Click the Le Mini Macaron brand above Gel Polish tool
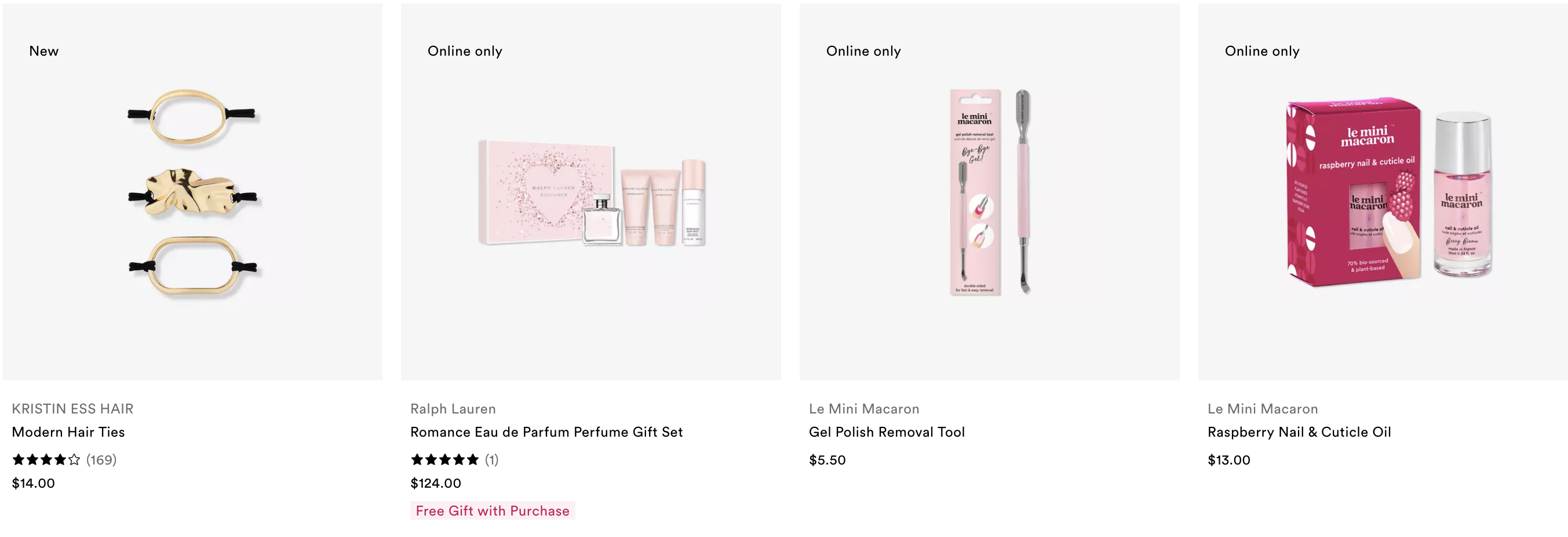The image size is (1568, 537). coord(864,408)
